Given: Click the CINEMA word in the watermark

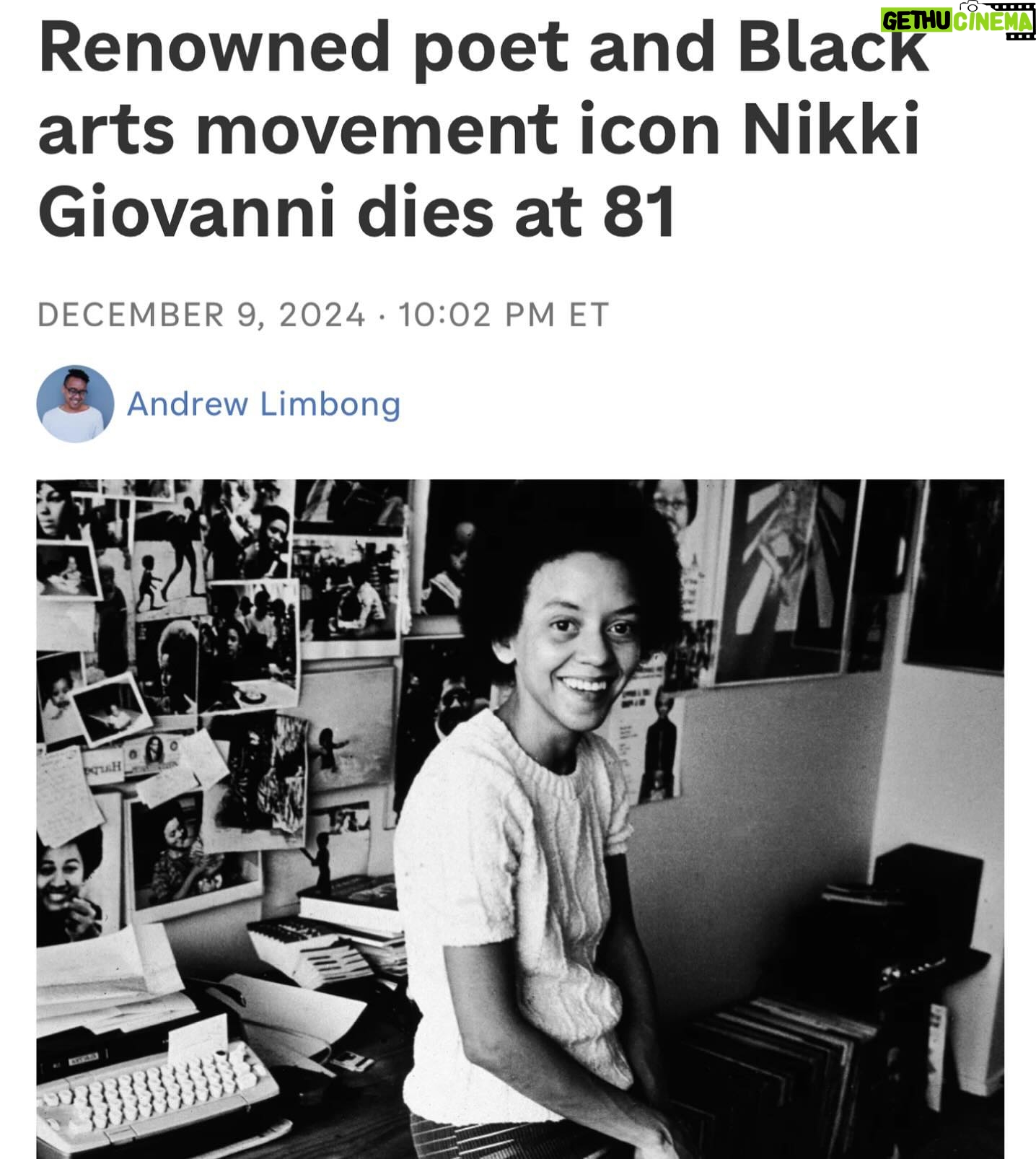Looking at the screenshot, I should click(993, 22).
